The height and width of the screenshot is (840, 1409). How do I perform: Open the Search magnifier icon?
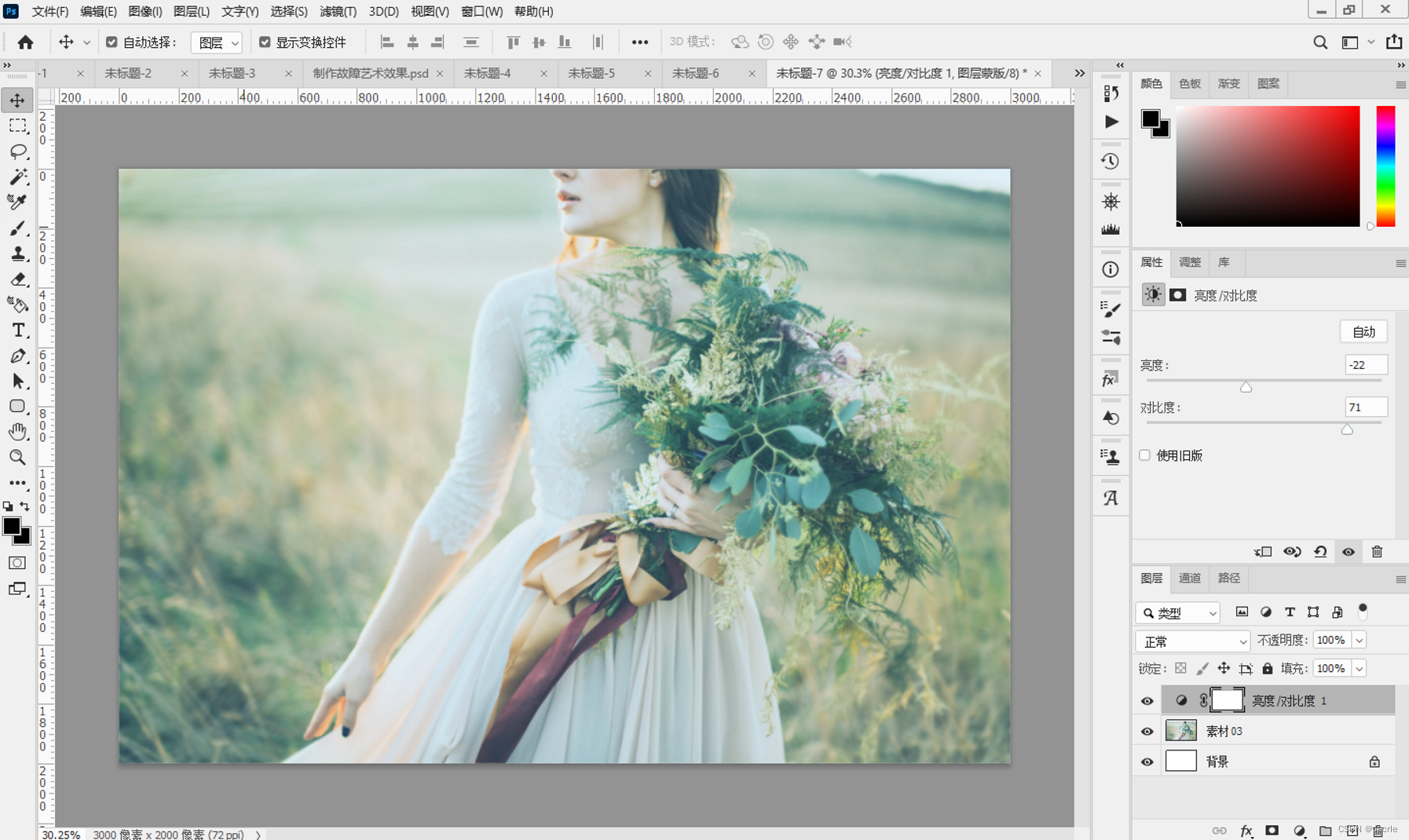(1320, 42)
